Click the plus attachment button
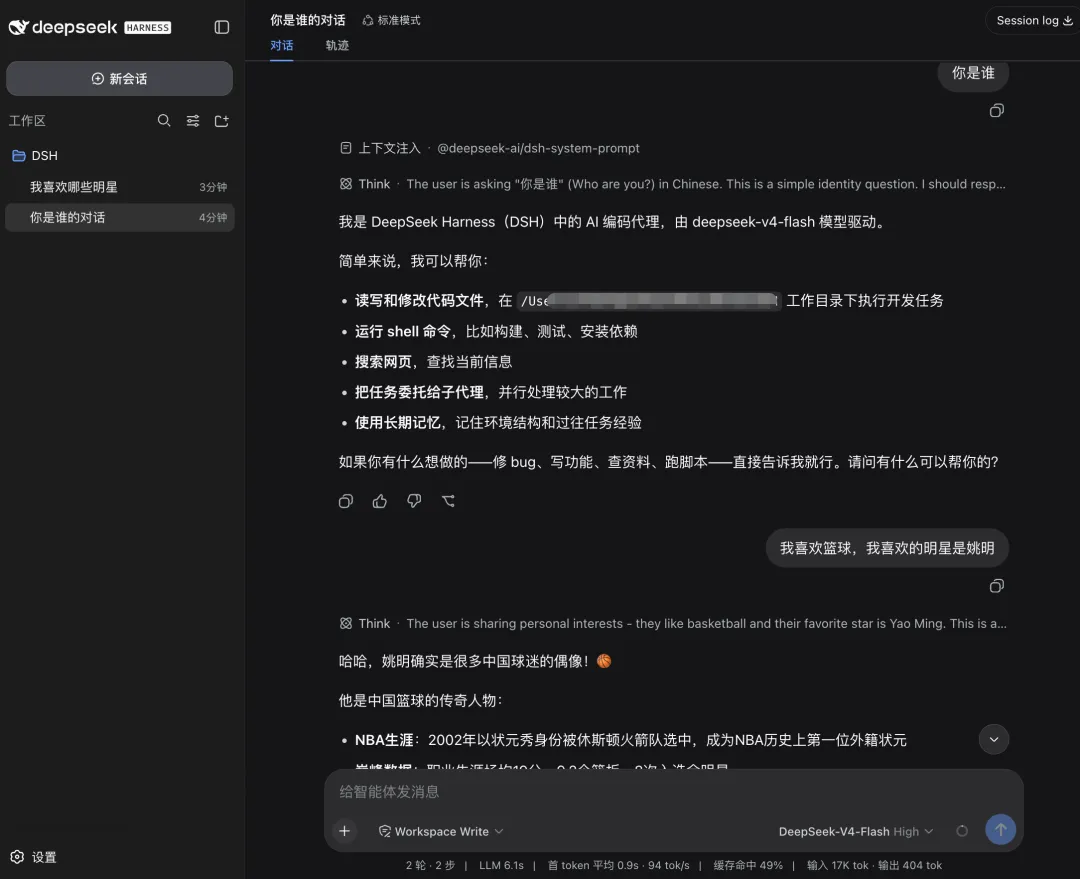1080x879 pixels. [344, 831]
